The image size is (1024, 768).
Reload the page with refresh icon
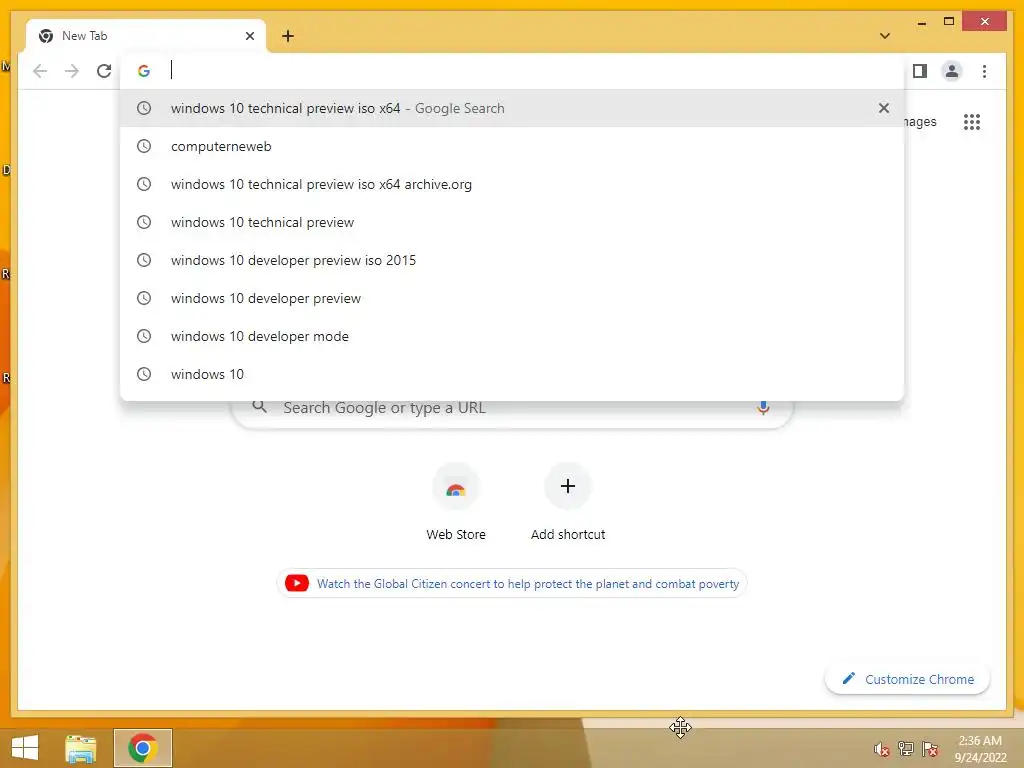[x=104, y=71]
